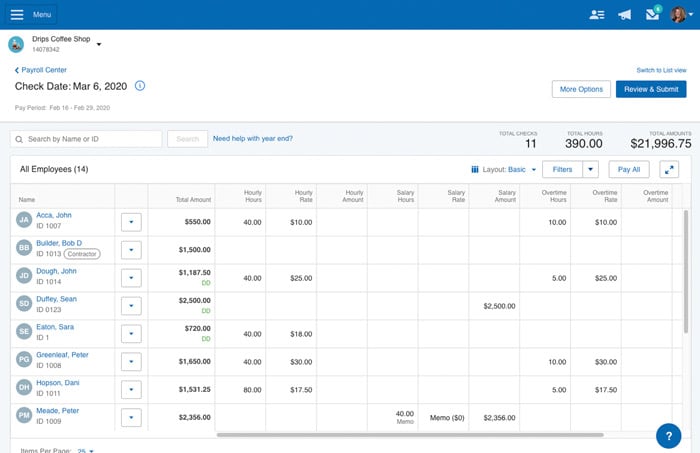Expand row options for Eaton, Sara
Image resolution: width=700 pixels, height=453 pixels.
[x=131, y=334]
